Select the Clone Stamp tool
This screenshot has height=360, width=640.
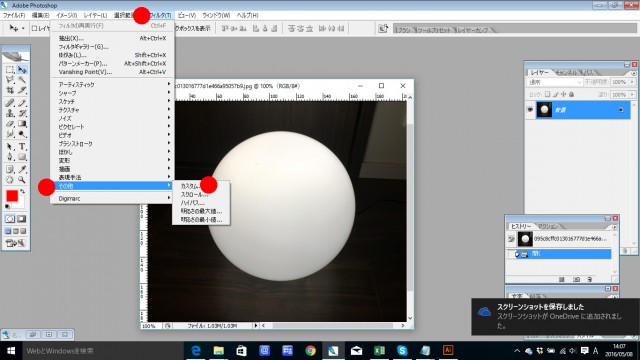click(10, 113)
